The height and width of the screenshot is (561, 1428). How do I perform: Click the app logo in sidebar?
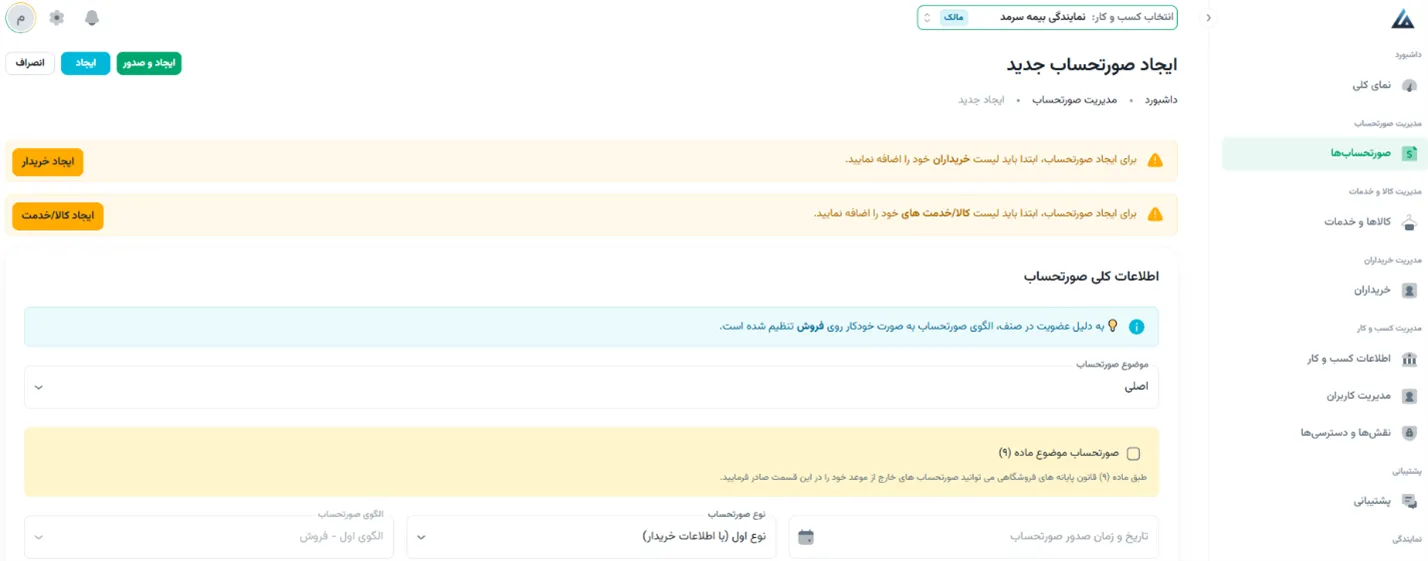point(1403,18)
